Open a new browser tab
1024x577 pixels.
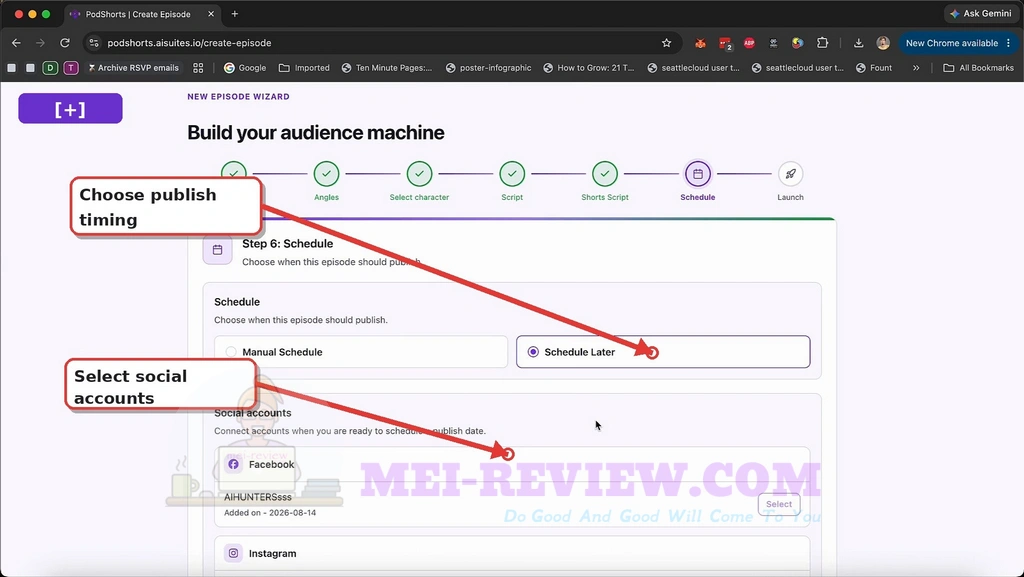(234, 14)
